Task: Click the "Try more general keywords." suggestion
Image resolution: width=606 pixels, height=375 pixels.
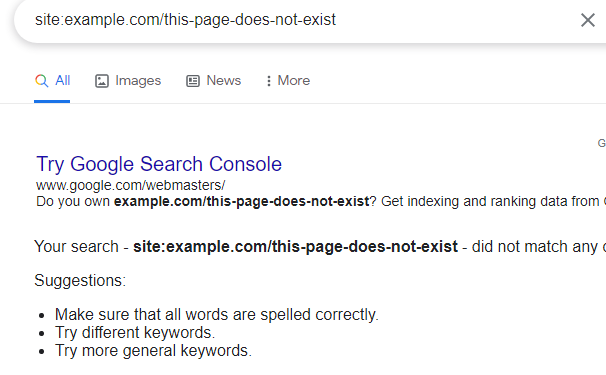Action: (x=153, y=351)
